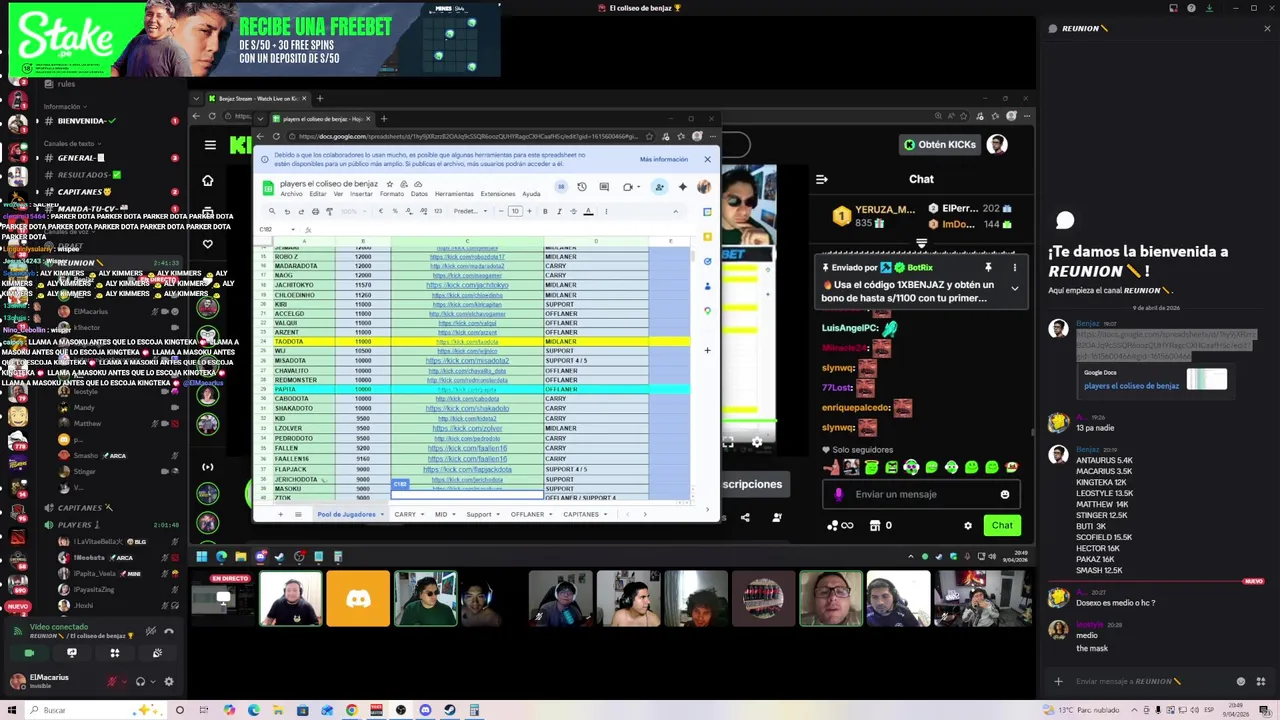Open BIENVENIDA Discord channel
The height and width of the screenshot is (720, 1280).
tap(85, 121)
